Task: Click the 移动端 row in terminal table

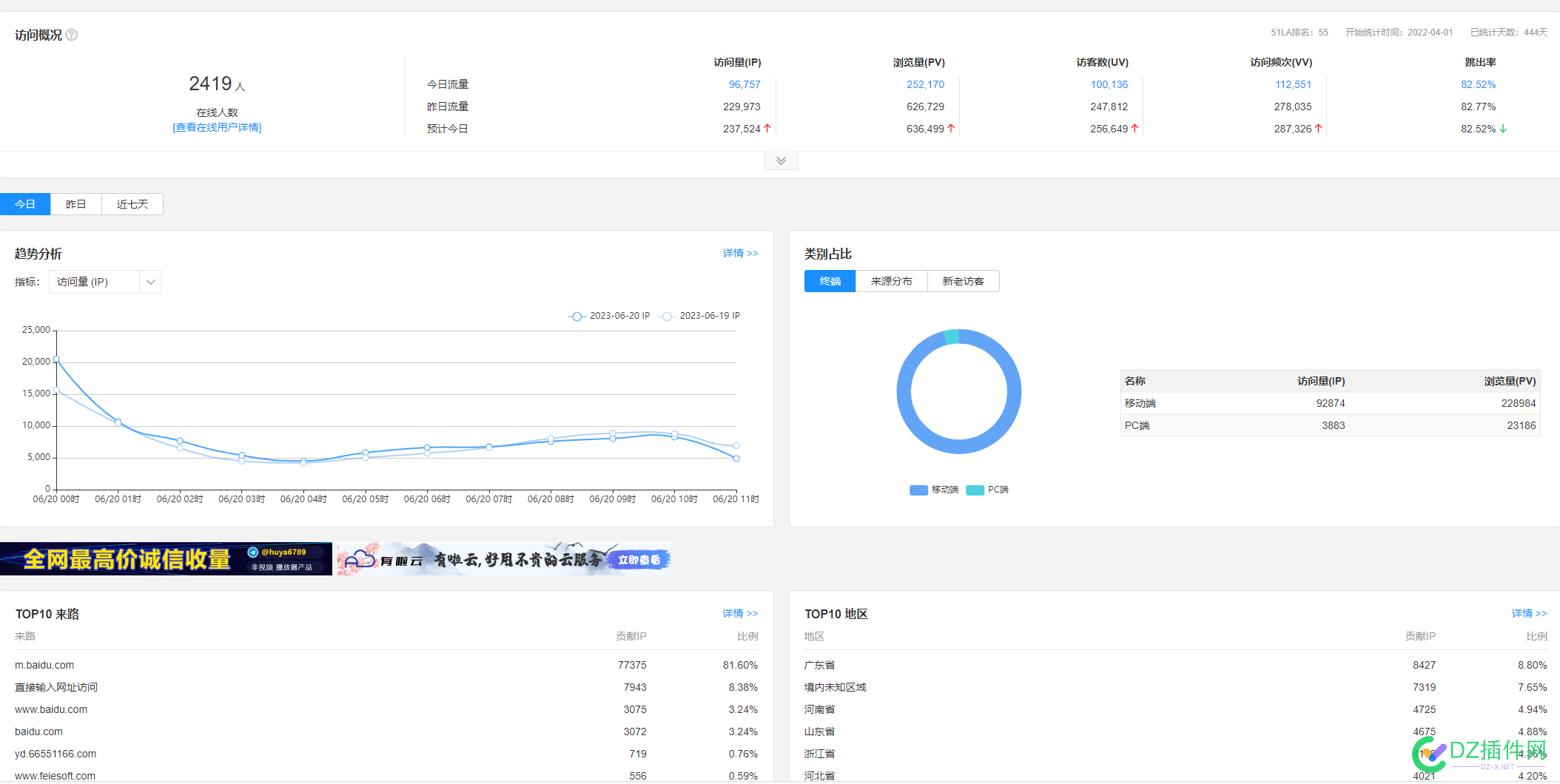Action: (1330, 403)
